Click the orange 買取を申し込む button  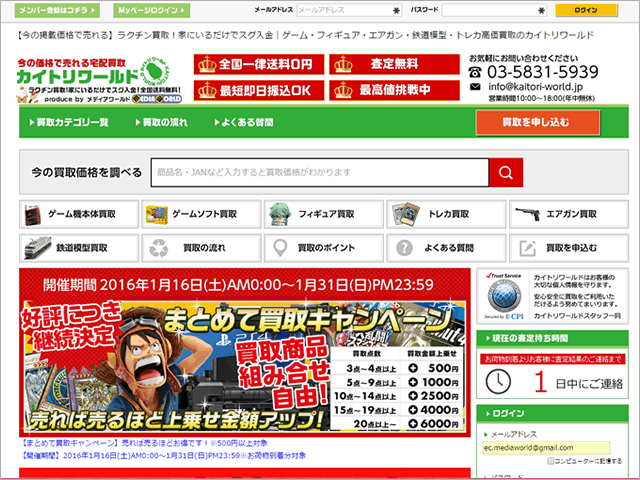tap(538, 122)
